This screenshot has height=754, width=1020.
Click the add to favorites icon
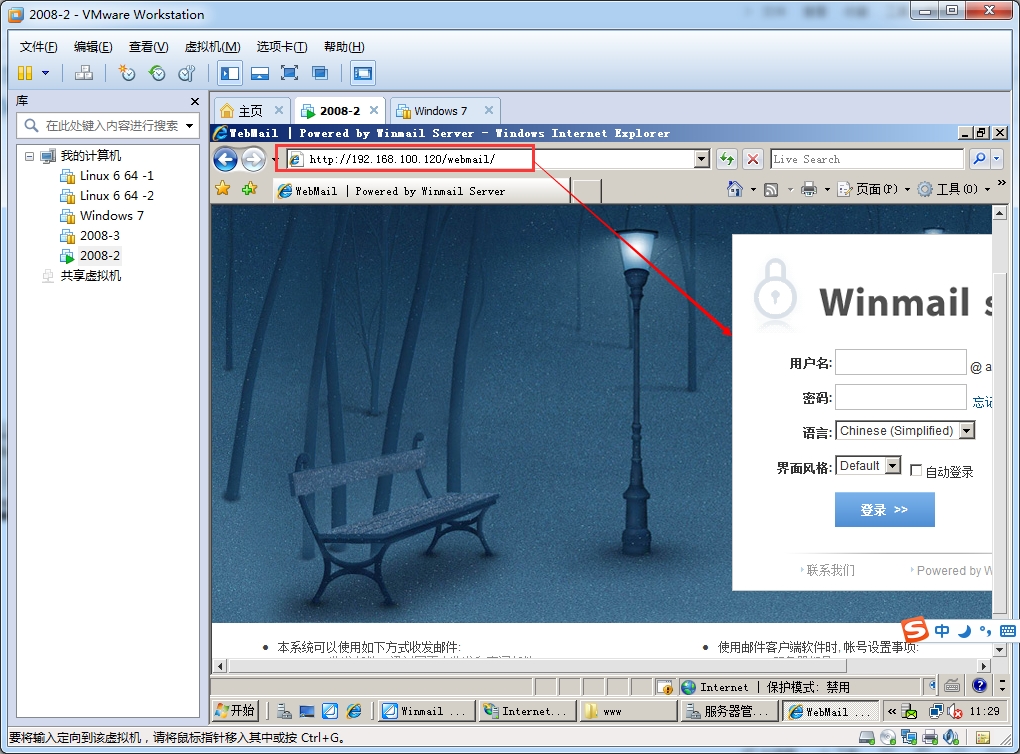pos(249,189)
